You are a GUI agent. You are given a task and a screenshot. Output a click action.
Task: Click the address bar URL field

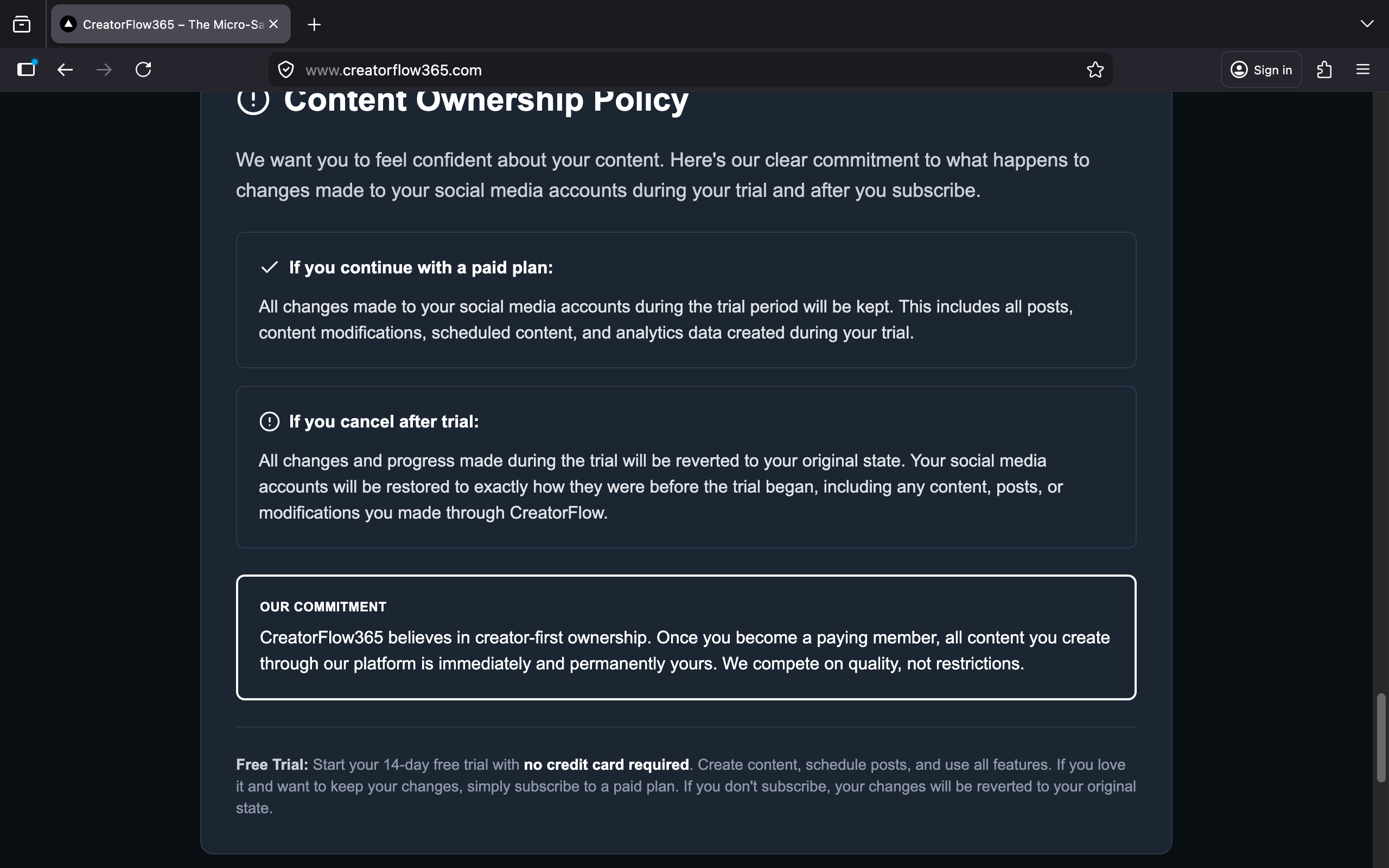click(689, 70)
